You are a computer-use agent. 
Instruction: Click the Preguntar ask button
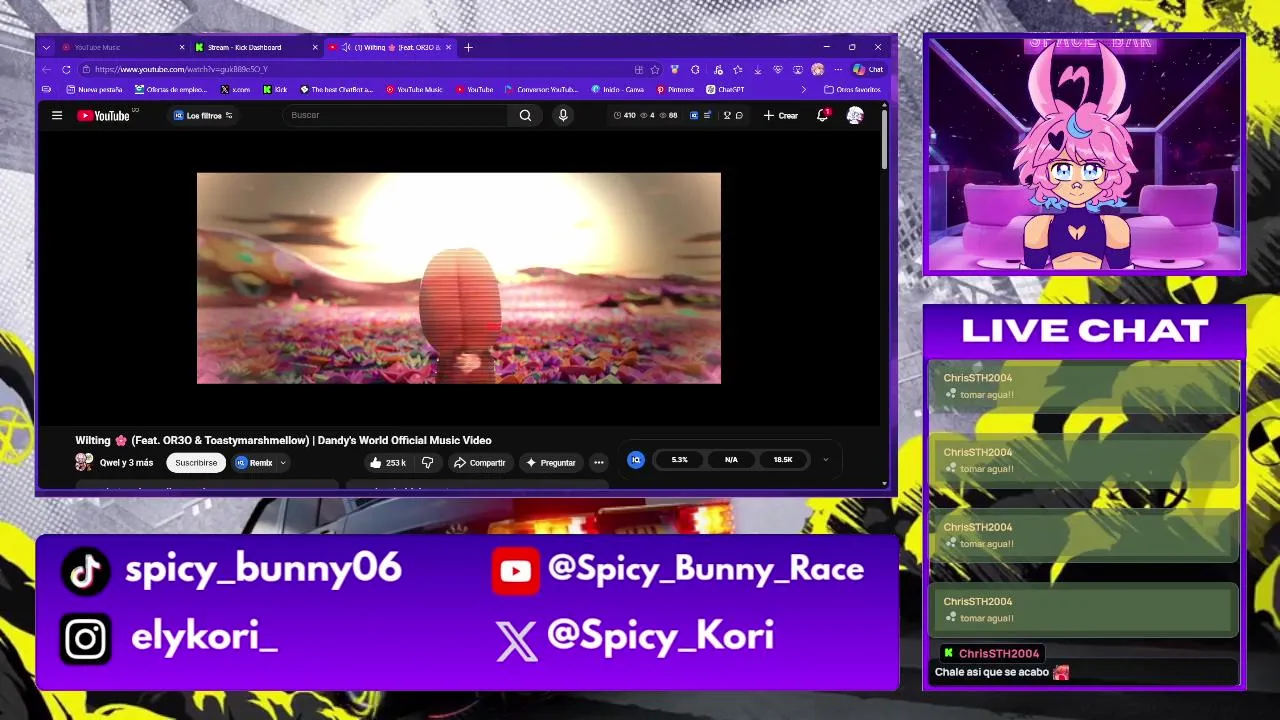(551, 463)
